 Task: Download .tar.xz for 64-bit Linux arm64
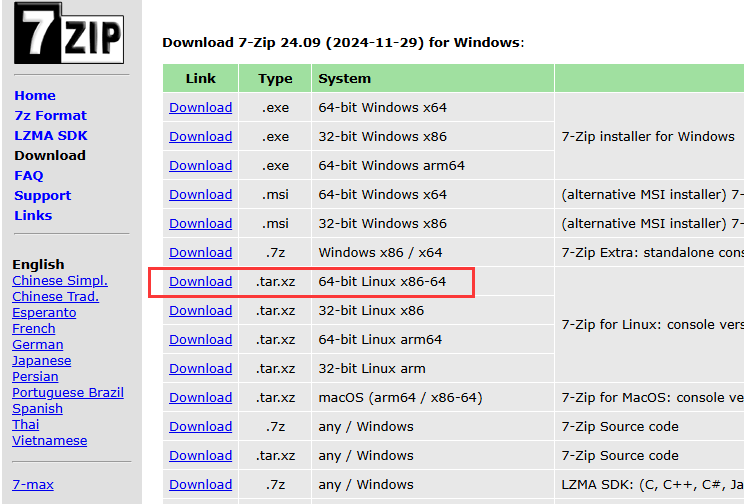point(201,339)
